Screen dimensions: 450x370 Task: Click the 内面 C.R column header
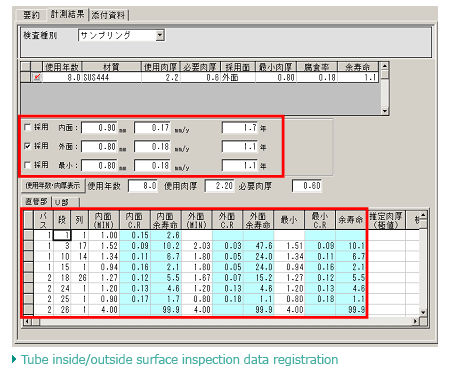click(135, 220)
